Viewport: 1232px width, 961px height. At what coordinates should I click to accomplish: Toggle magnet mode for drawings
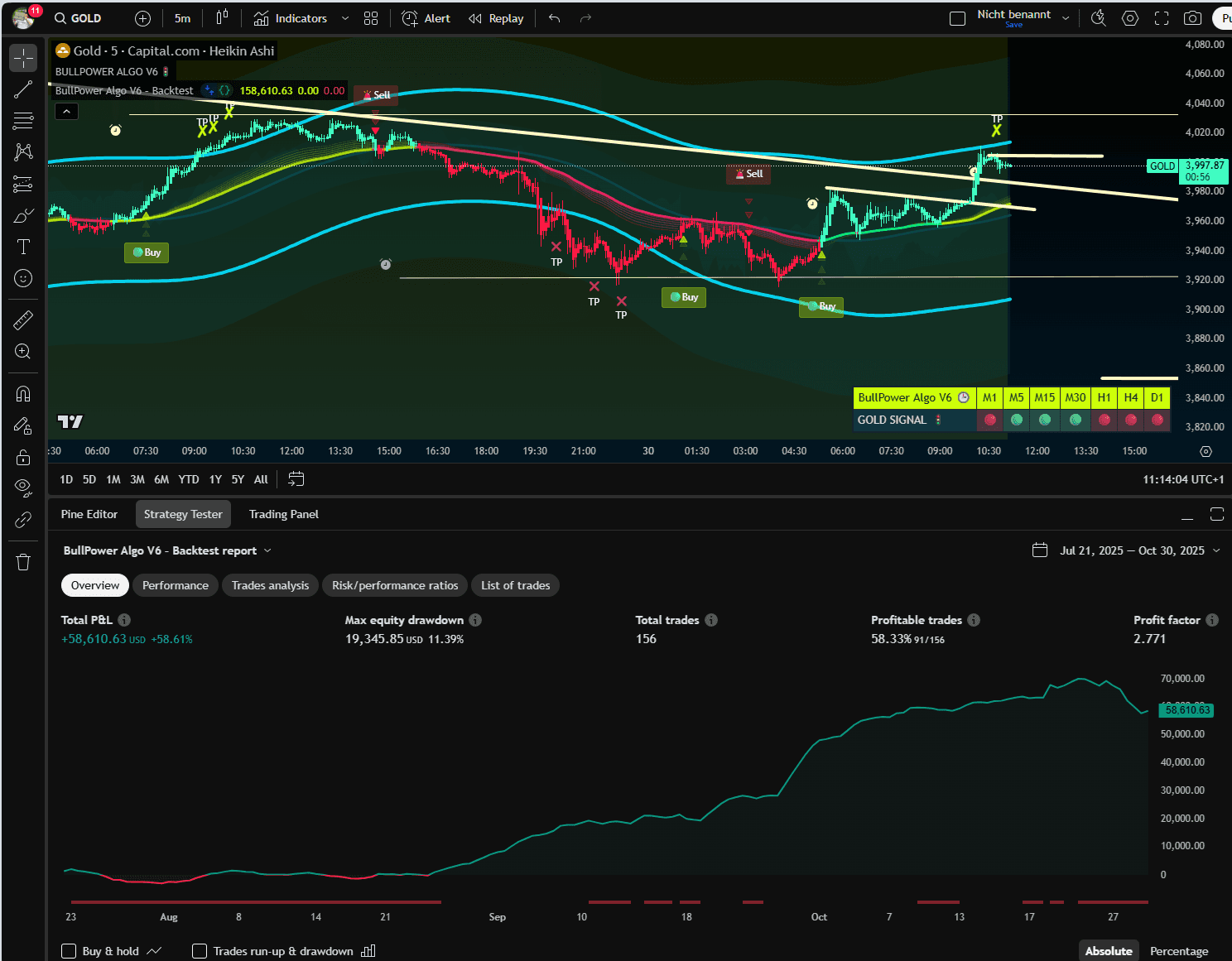coord(23,394)
